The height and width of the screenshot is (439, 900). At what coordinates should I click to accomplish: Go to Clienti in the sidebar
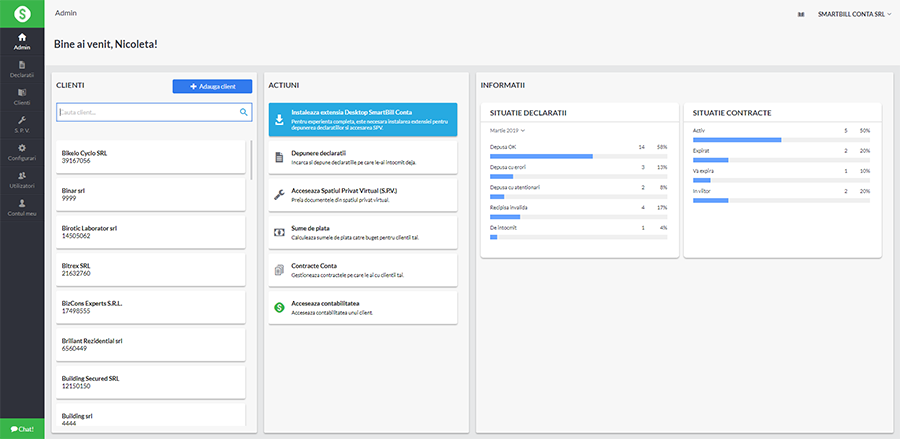click(x=22, y=97)
